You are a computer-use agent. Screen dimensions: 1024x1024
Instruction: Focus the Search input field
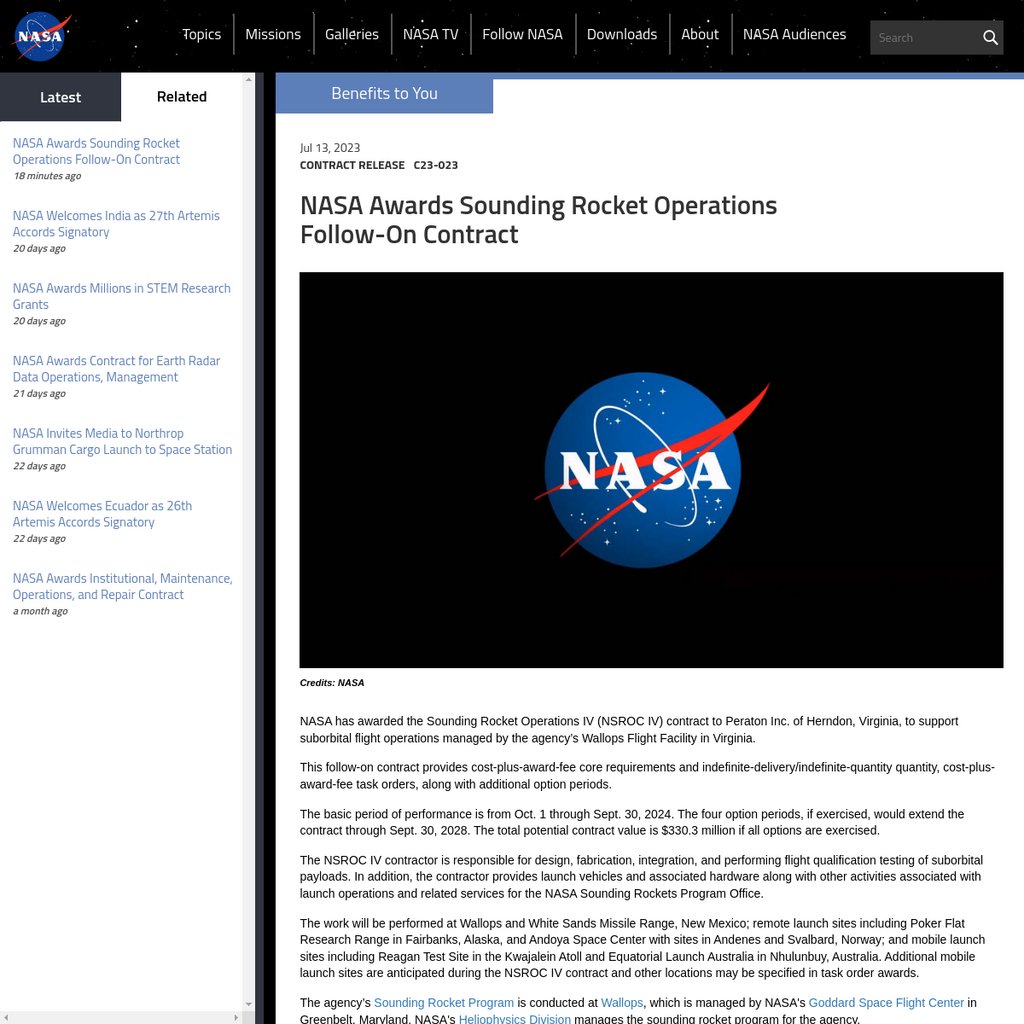click(926, 38)
